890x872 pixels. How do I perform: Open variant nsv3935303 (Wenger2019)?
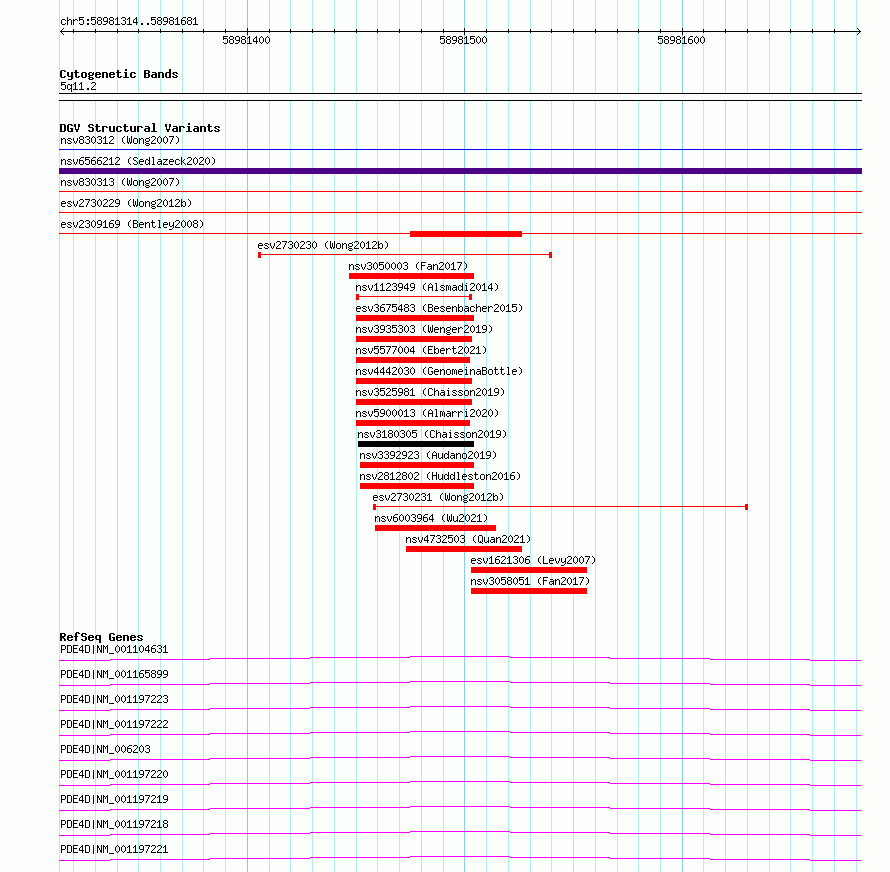click(424, 329)
